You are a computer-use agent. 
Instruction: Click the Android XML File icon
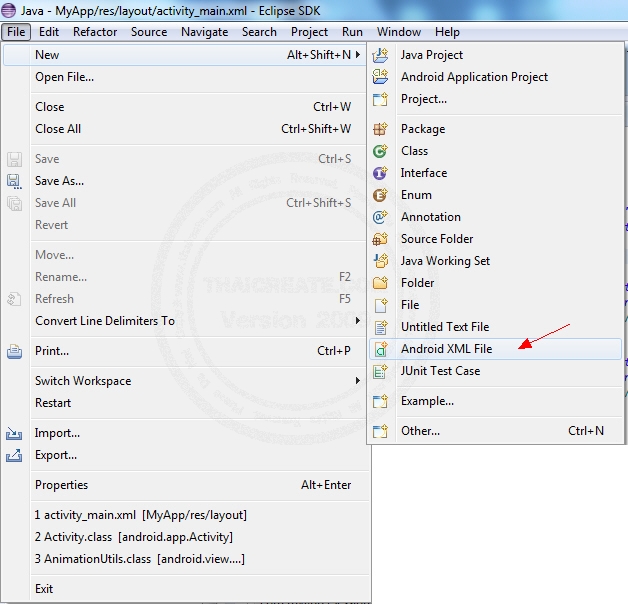point(380,349)
